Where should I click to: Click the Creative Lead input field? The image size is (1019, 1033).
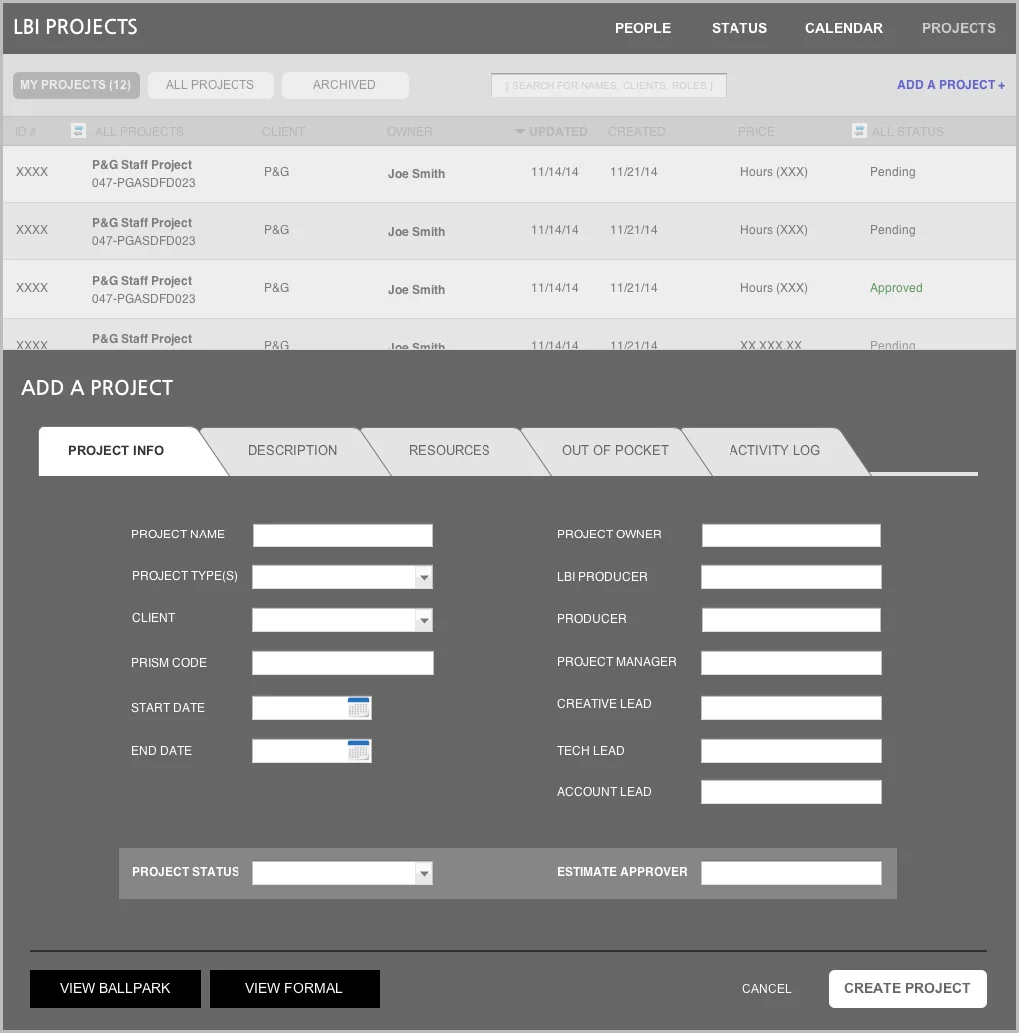coord(791,708)
